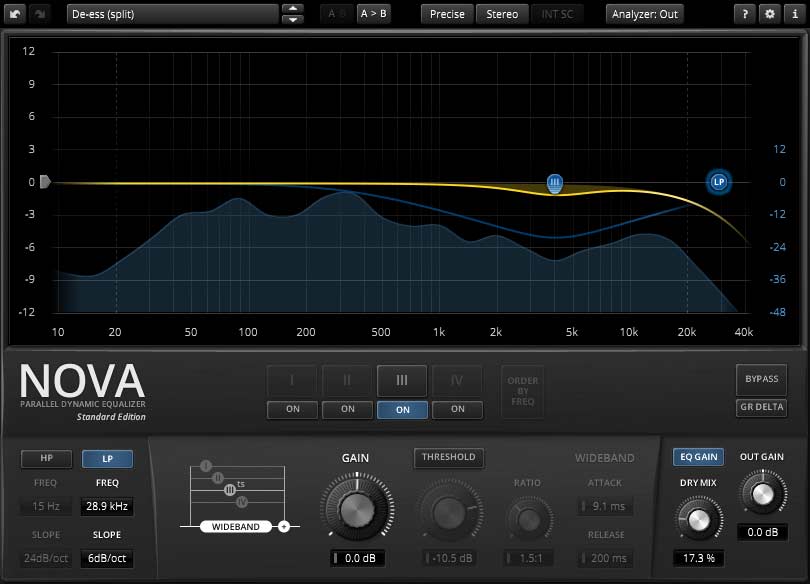The height and width of the screenshot is (584, 810).
Task: Switch to the A/B state button
Action: click(x=336, y=14)
